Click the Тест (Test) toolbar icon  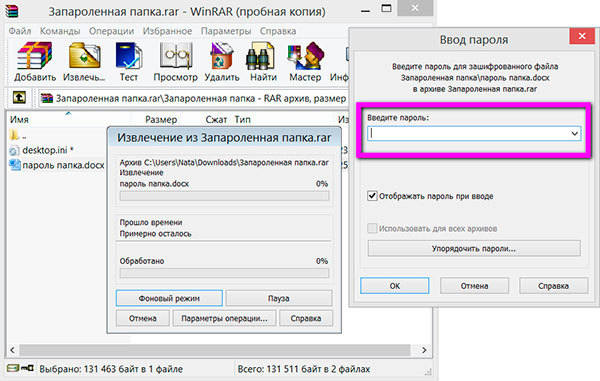coord(129,56)
